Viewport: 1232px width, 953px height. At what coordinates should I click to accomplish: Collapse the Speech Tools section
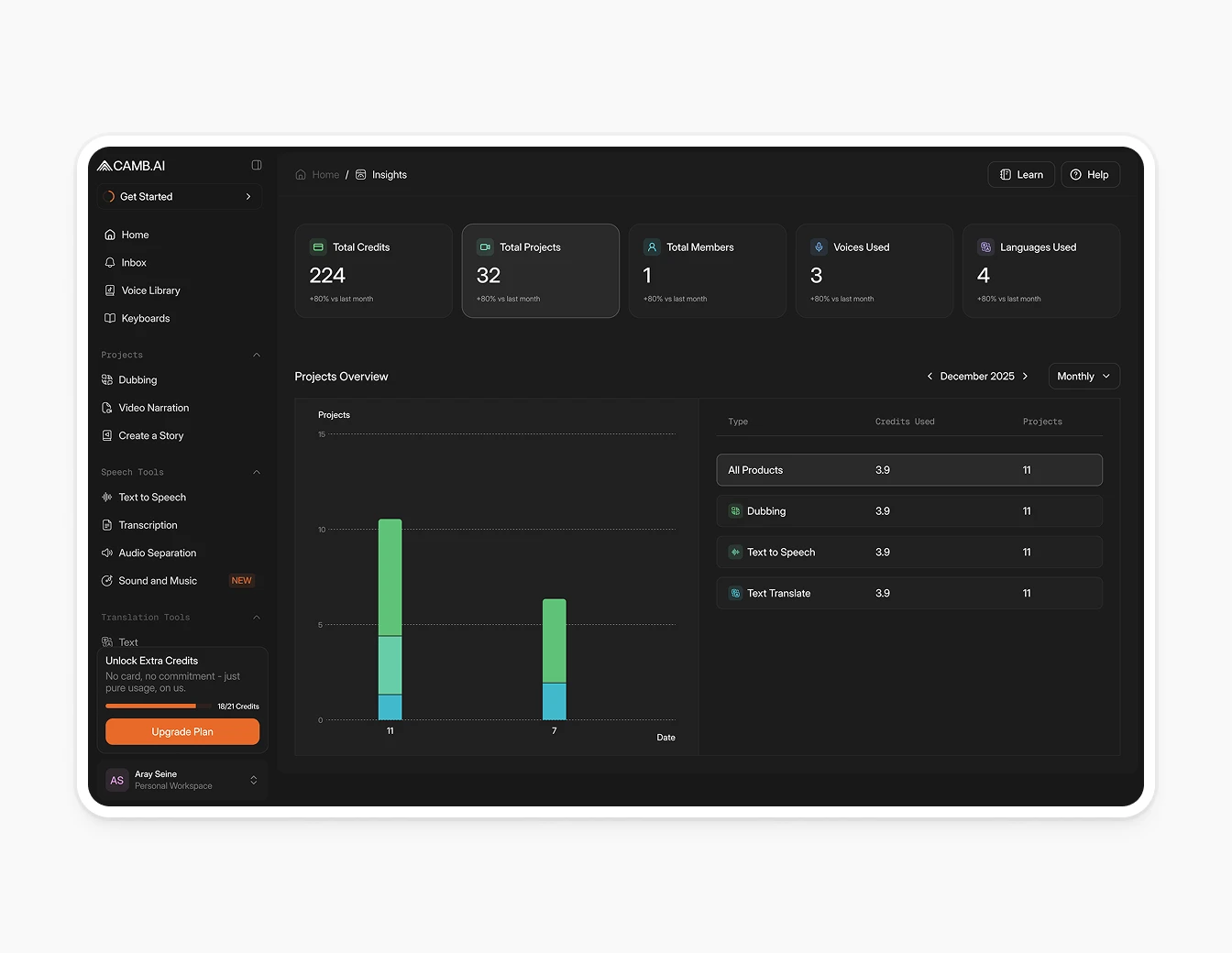[256, 471]
